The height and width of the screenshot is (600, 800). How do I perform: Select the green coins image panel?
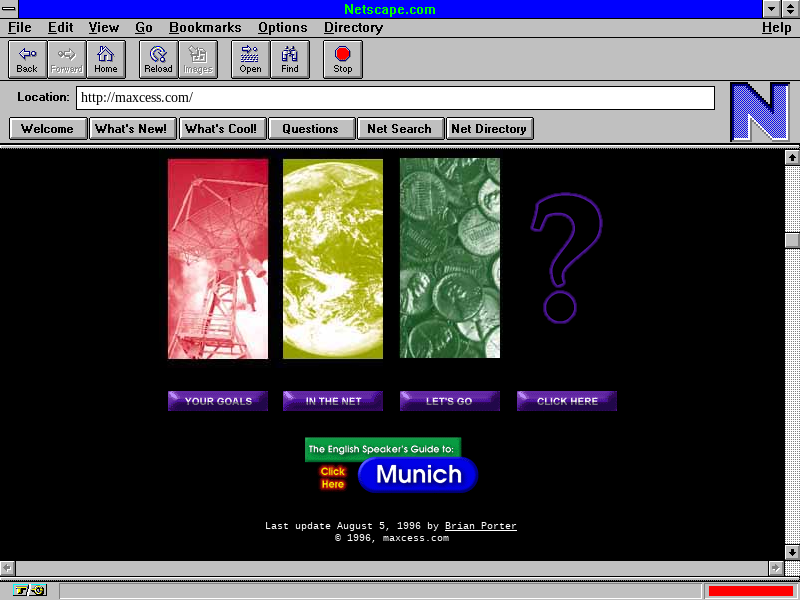tap(450, 258)
